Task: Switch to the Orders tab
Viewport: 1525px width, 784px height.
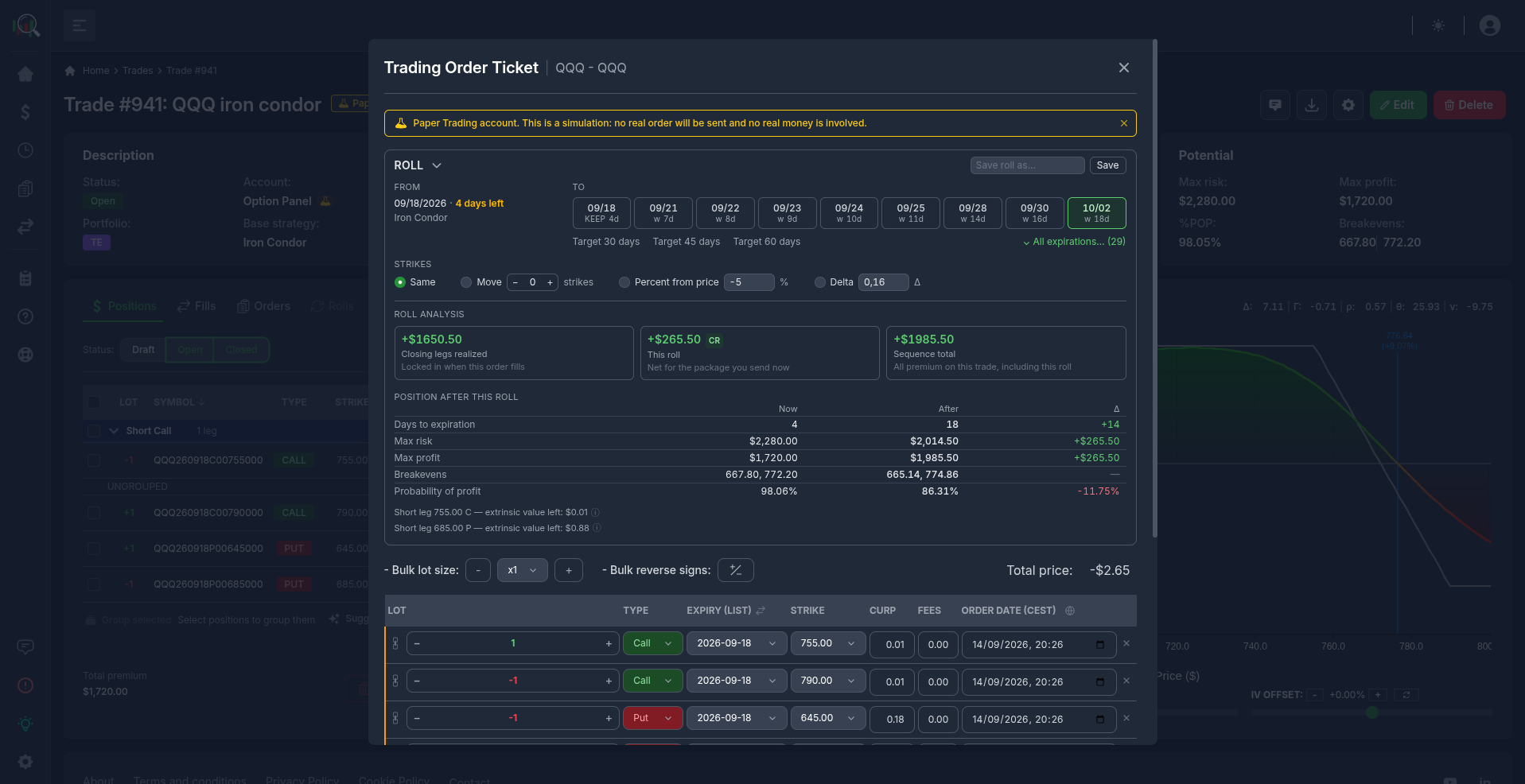Action: point(263,306)
